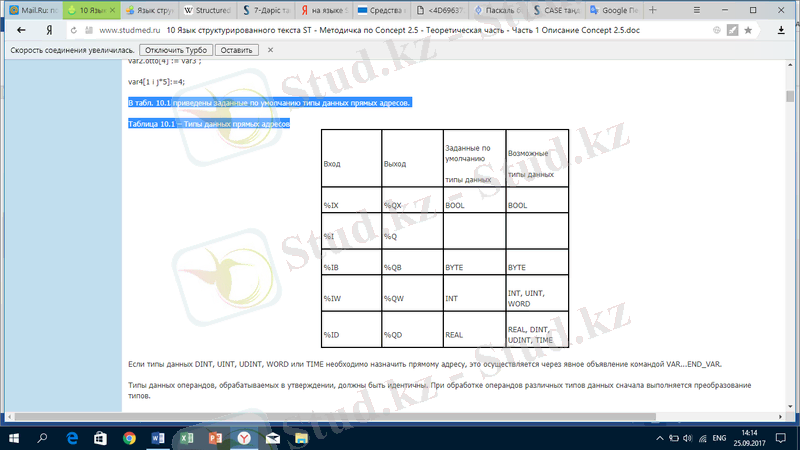The image size is (800, 450).
Task: Click the 'var4[1 i j*5]:=4;' line
Action: [x=156, y=82]
